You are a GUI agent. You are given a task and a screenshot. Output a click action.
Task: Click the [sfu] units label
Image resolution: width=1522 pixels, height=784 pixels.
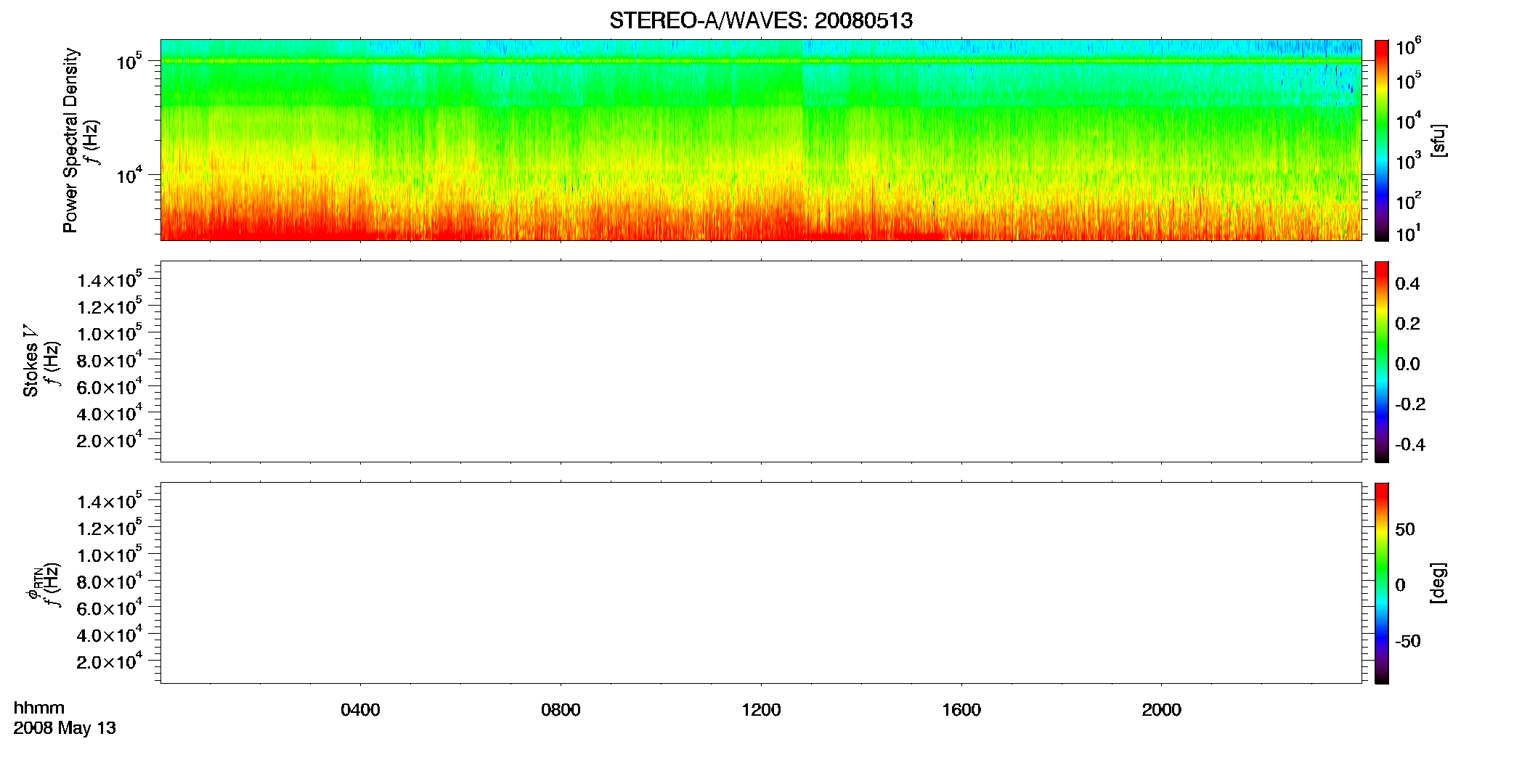click(x=1438, y=140)
